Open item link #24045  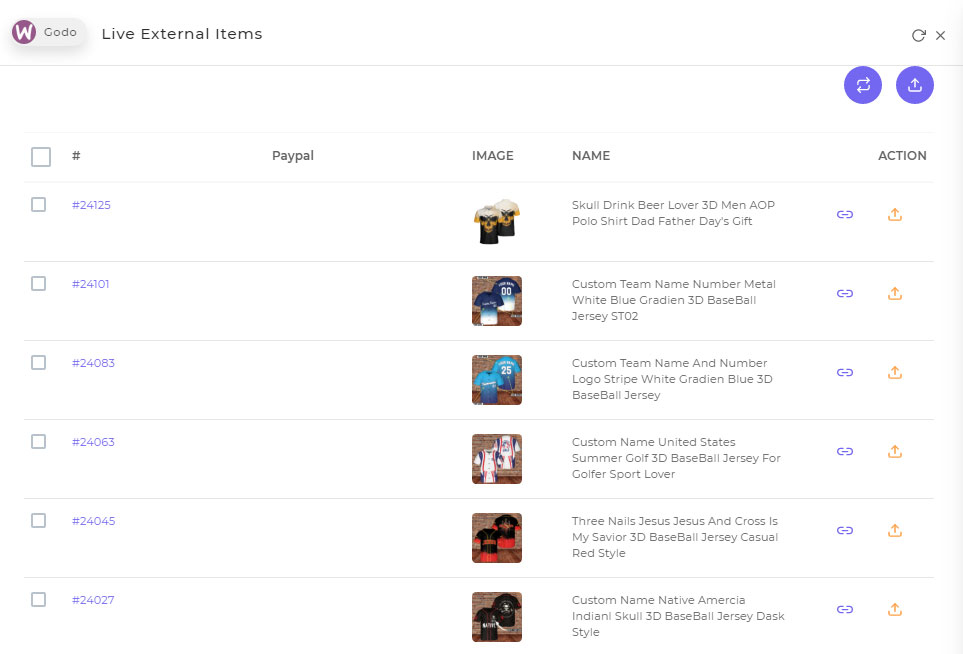tap(93, 521)
